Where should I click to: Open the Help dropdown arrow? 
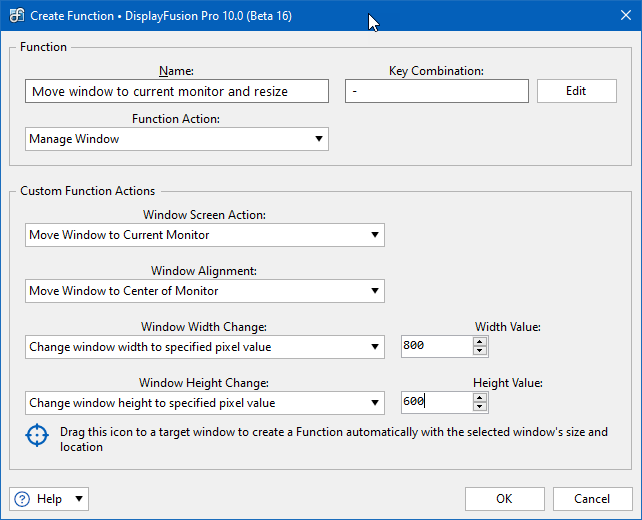[x=79, y=499]
